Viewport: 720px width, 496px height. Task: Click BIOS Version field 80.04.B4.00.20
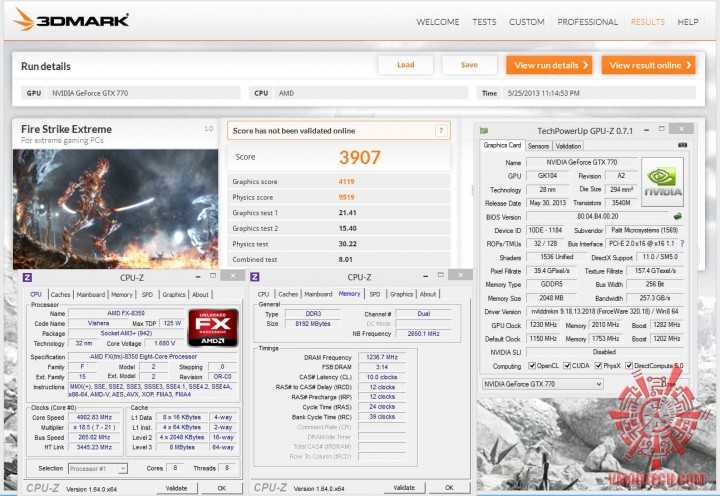pos(597,216)
